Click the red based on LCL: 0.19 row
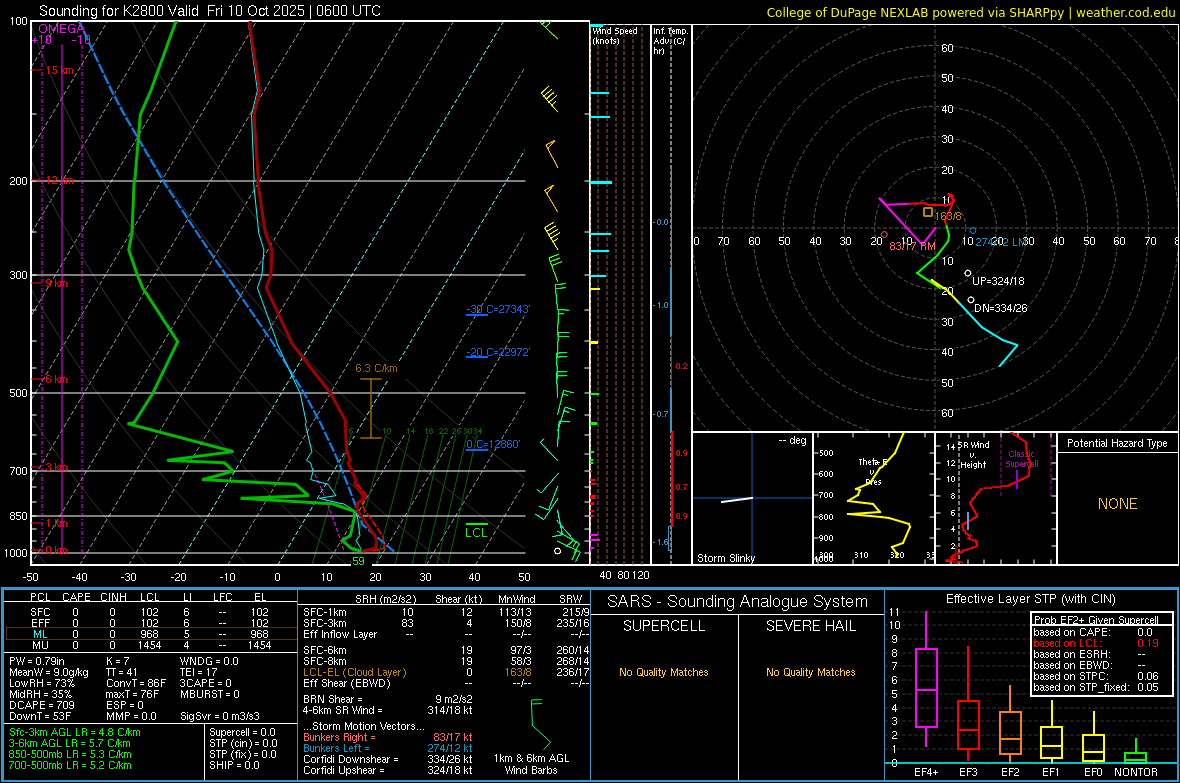Viewport: 1180px width, 783px height. 1096,643
